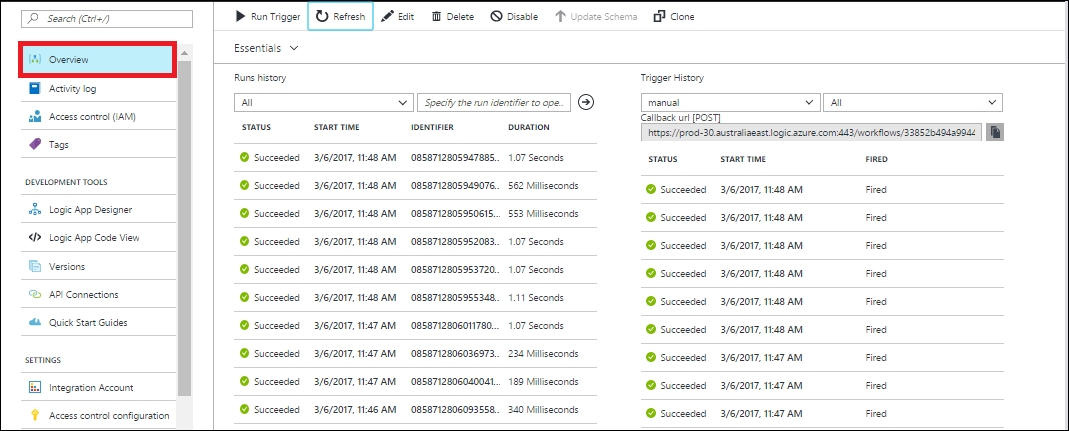Image resolution: width=1069 pixels, height=431 pixels.
Task: Click the run identifier input field
Action: point(494,102)
